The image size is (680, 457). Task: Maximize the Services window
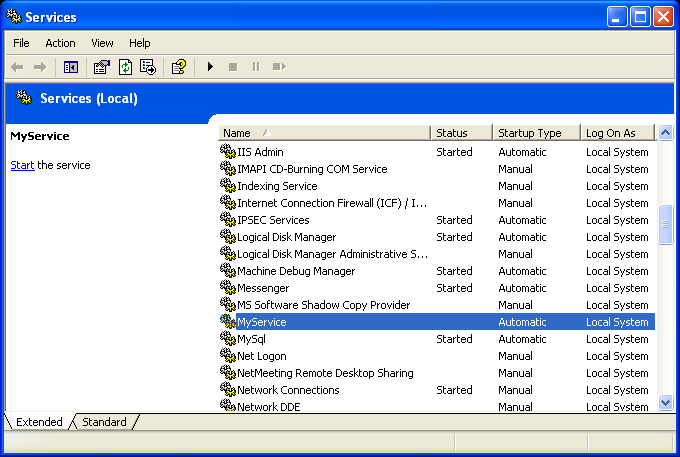tap(640, 17)
